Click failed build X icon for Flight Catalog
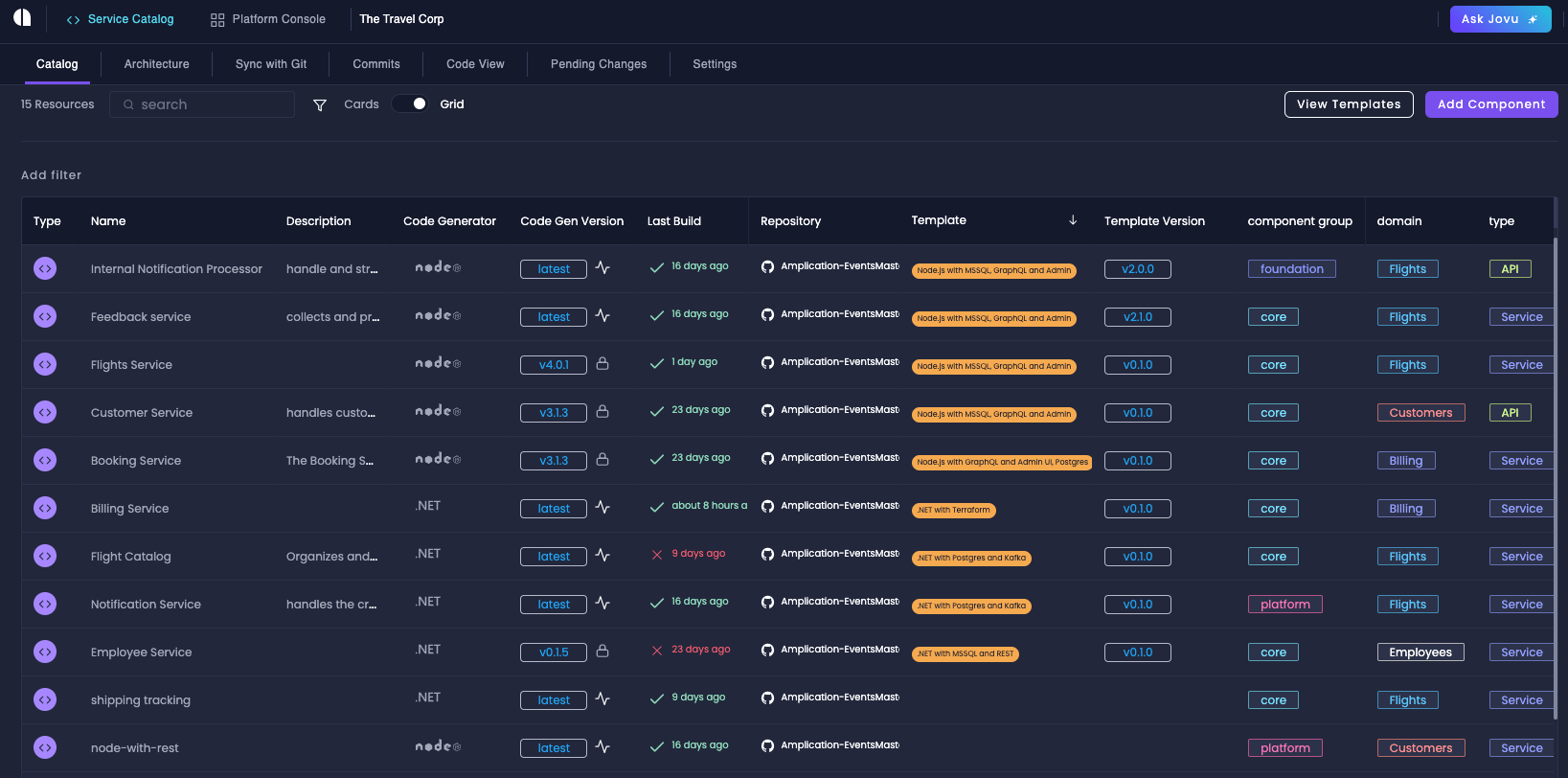1568x778 pixels. (657, 555)
